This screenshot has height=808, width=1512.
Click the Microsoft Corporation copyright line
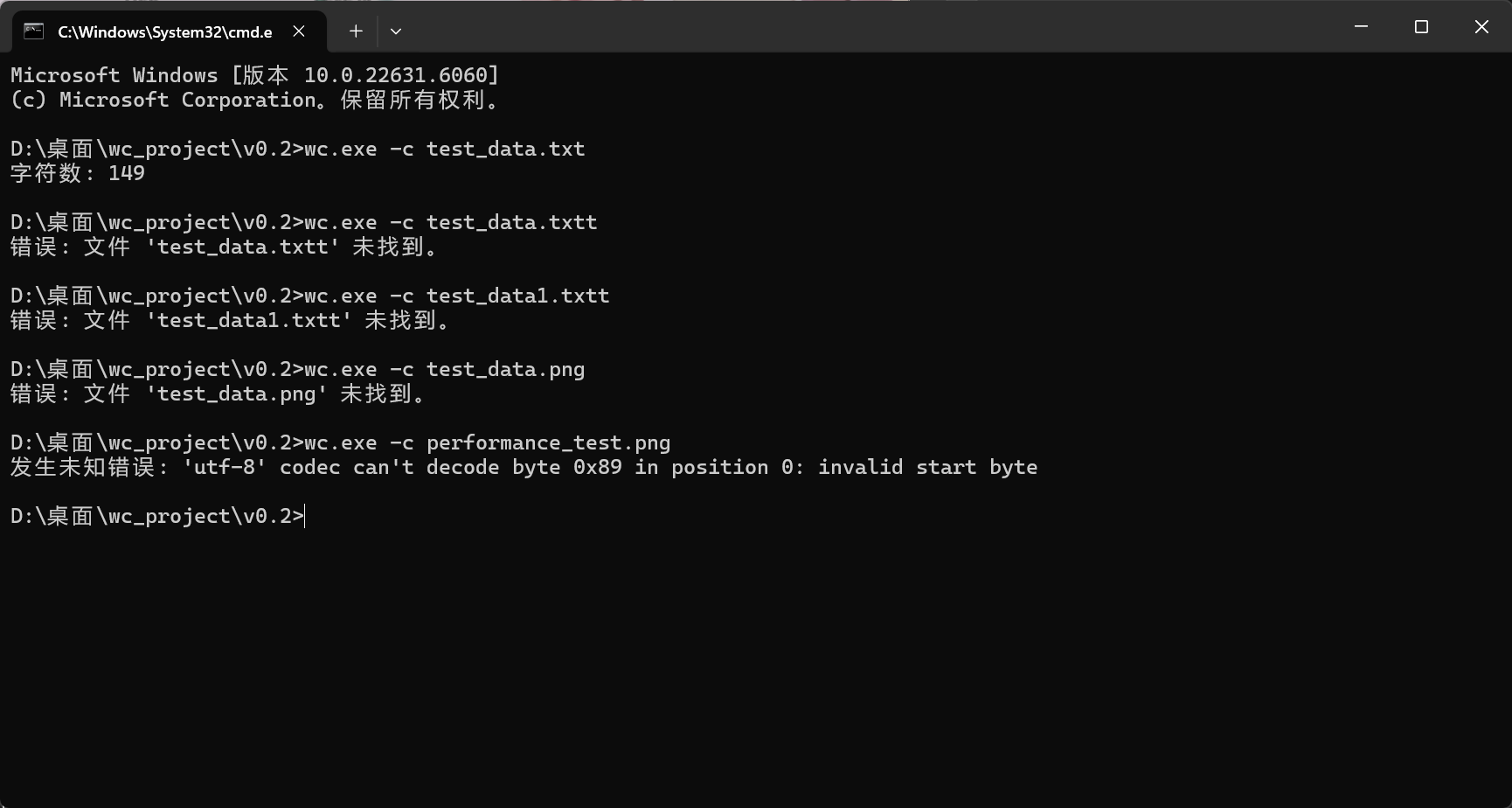click(x=253, y=100)
